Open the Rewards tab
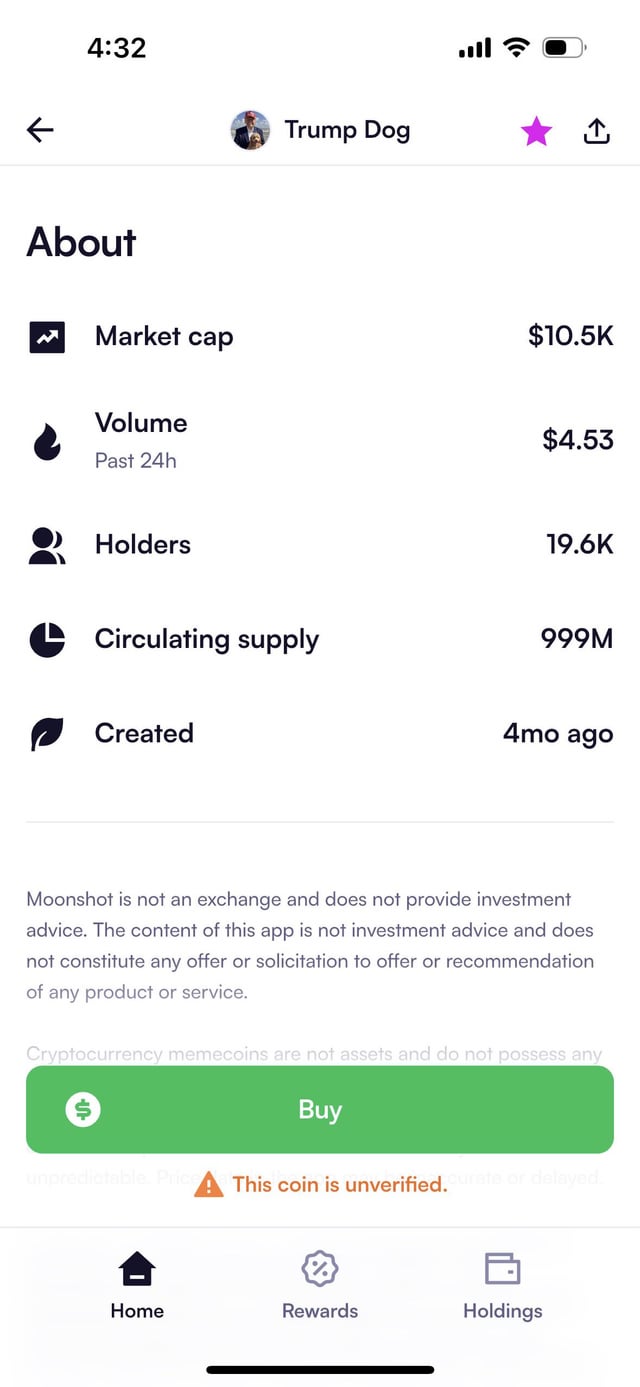640x1387 pixels. 320,1286
